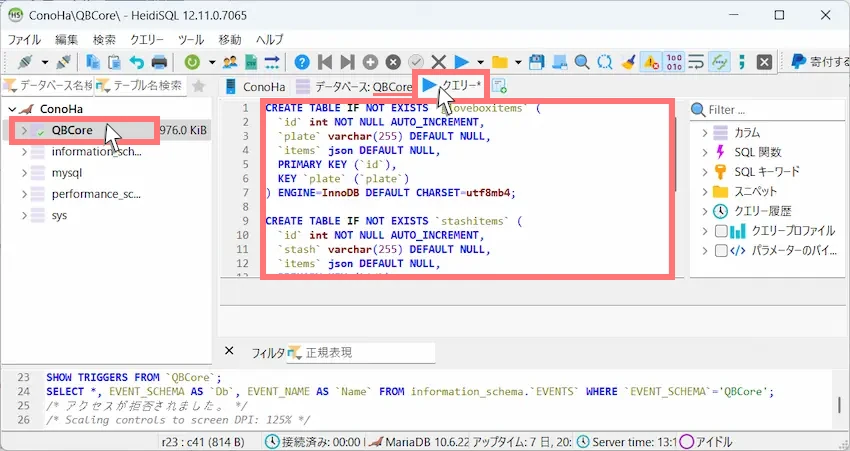Click the cancel editing X icon
The height and width of the screenshot is (451, 850).
439,62
